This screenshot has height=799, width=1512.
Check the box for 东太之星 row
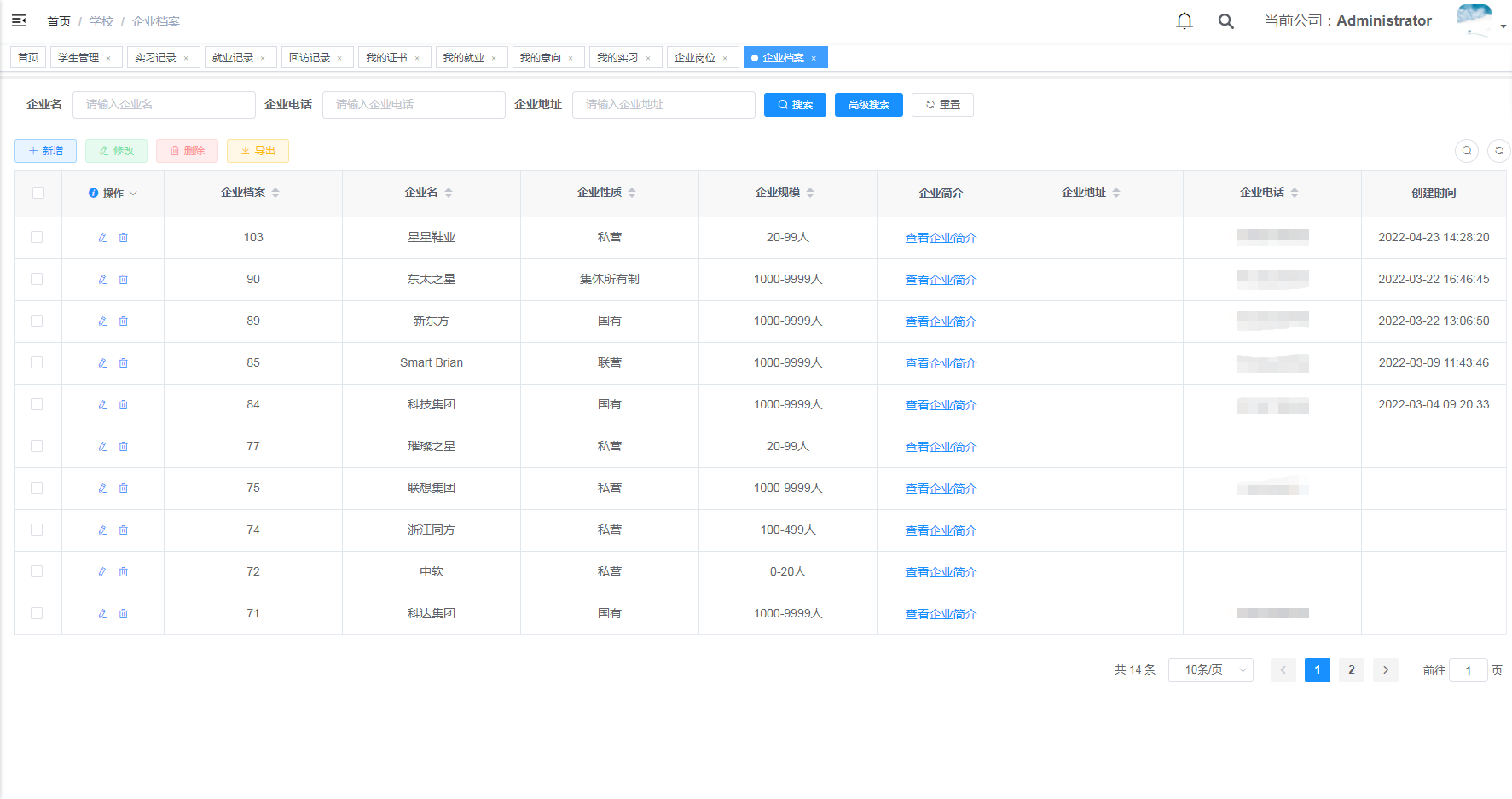point(37,279)
